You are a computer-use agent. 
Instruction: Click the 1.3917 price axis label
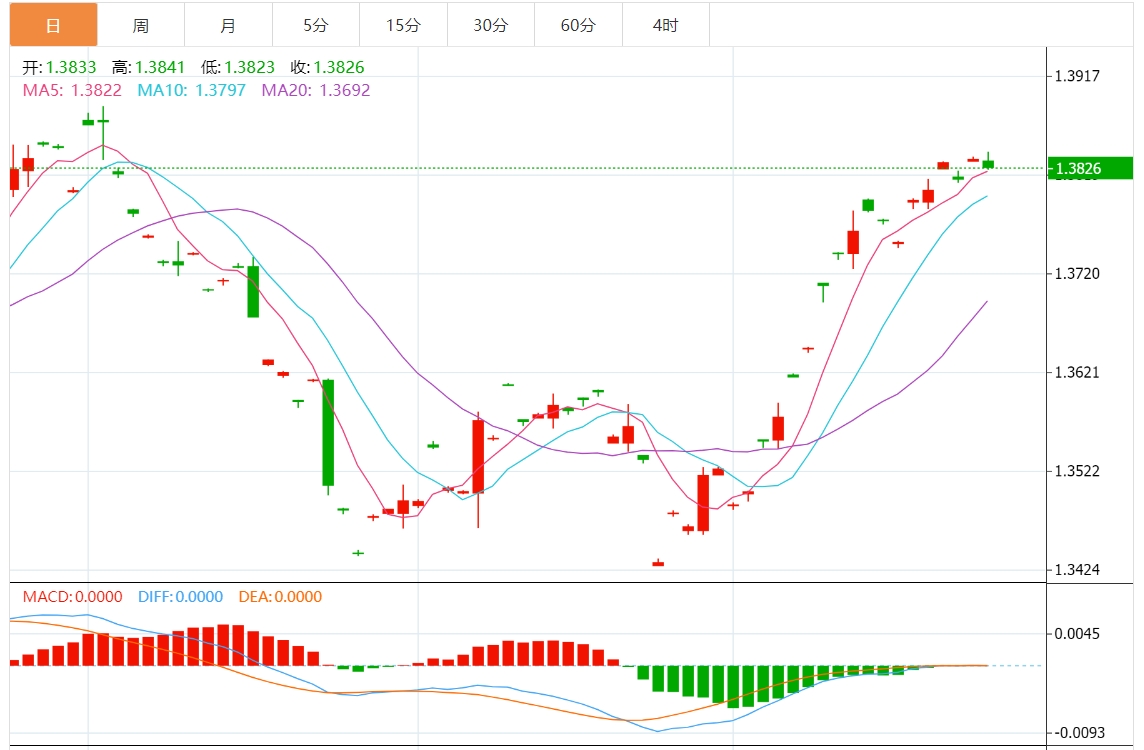1078,76
